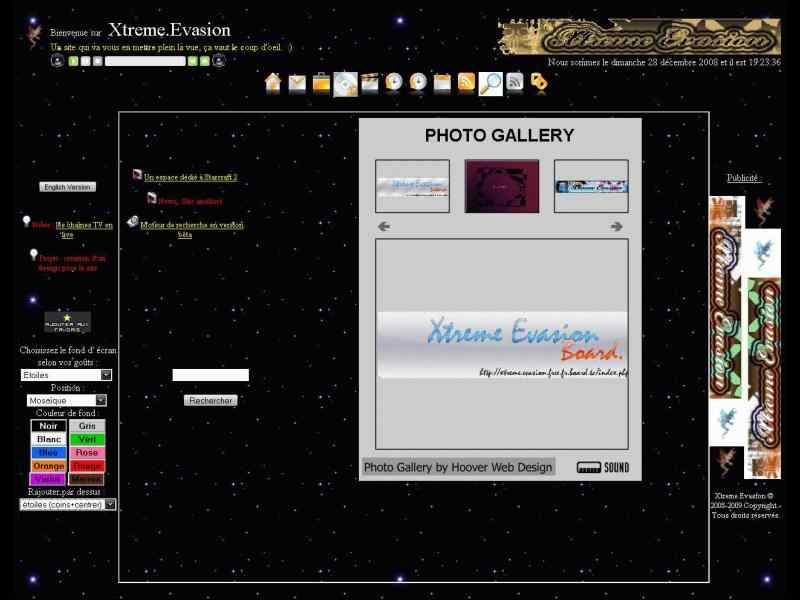Click the home house icon

[x=273, y=83]
